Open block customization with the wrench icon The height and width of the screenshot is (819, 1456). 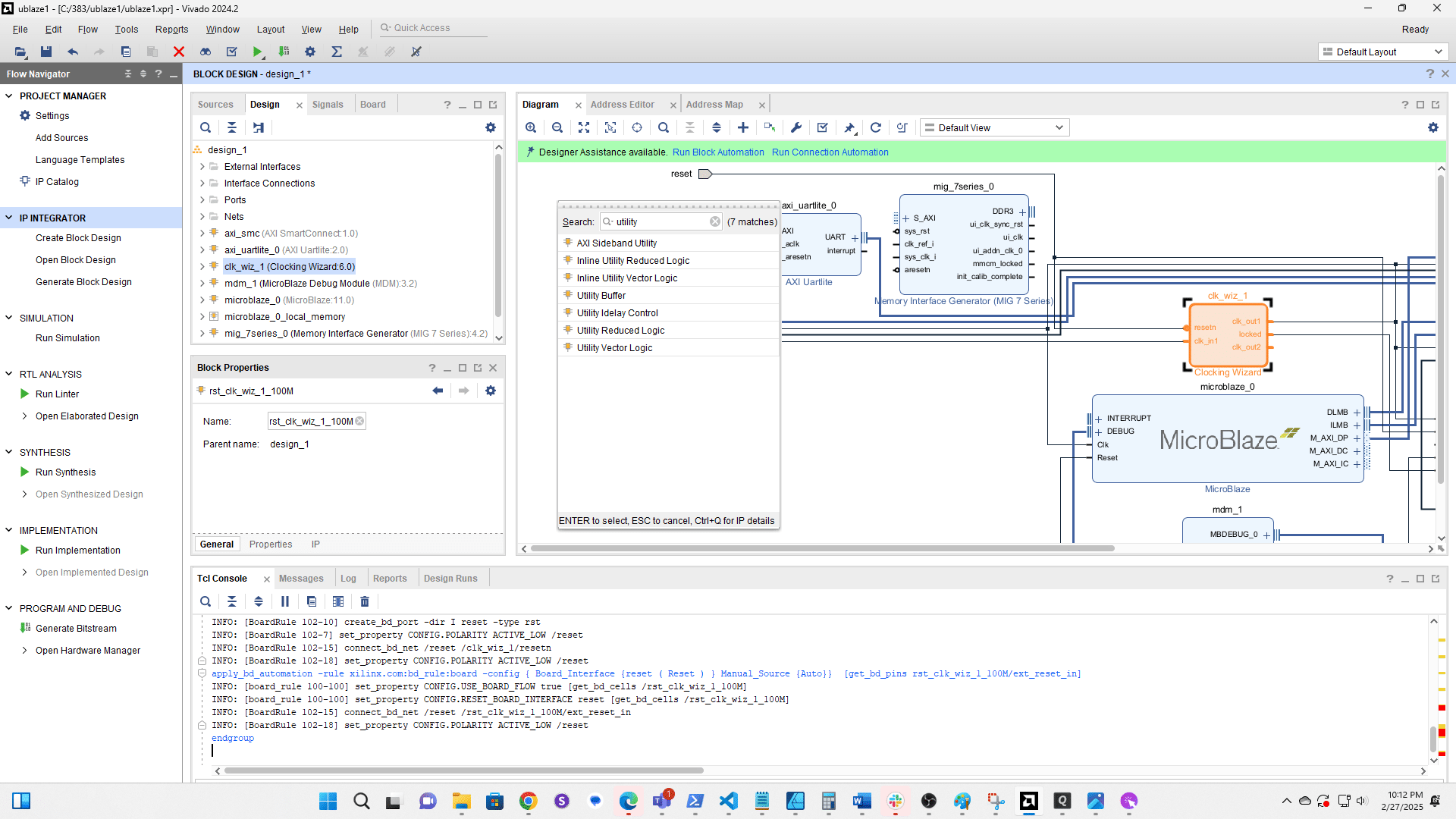click(x=795, y=127)
